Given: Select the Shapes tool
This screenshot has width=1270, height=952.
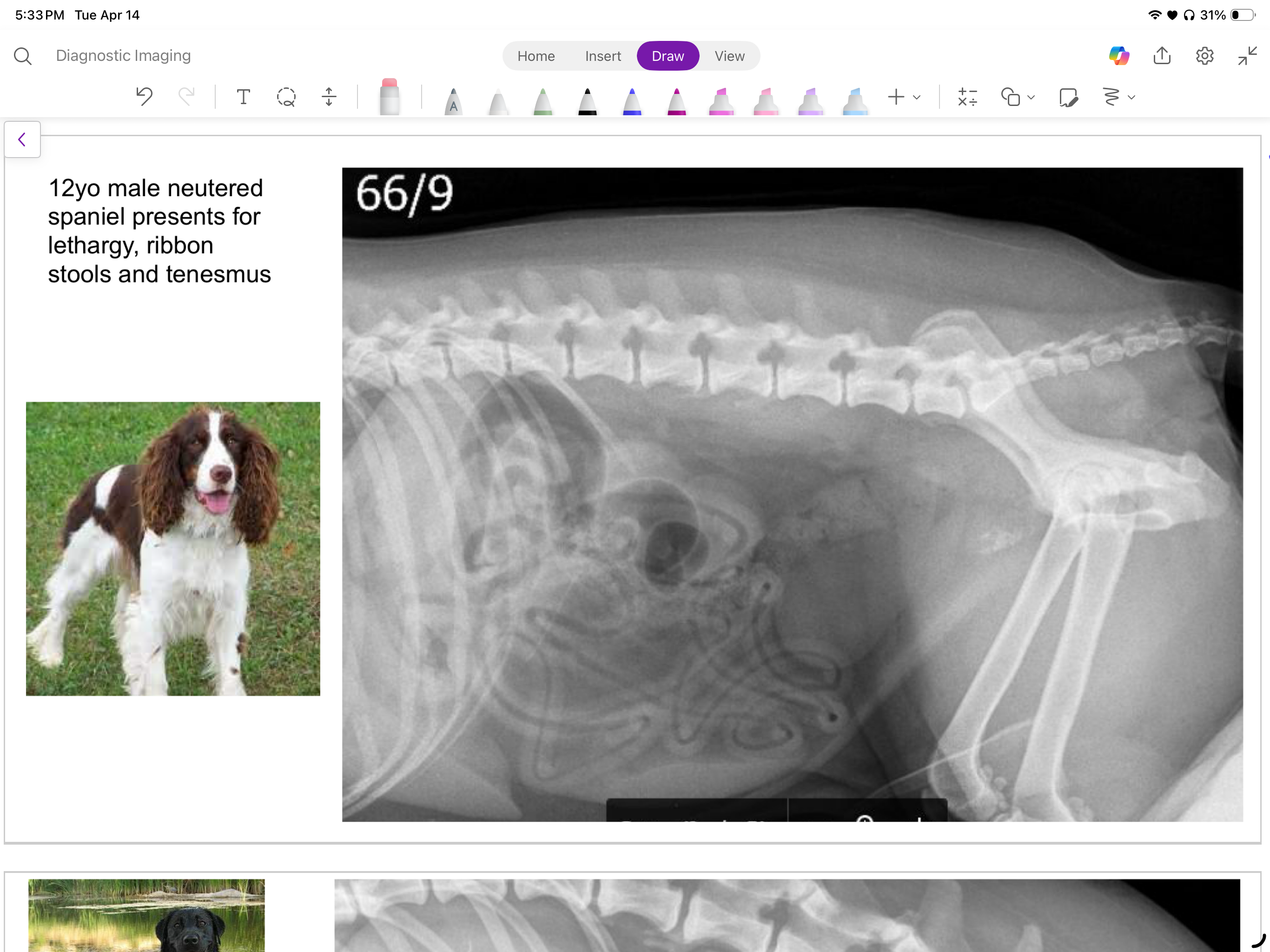Looking at the screenshot, I should tap(1012, 97).
